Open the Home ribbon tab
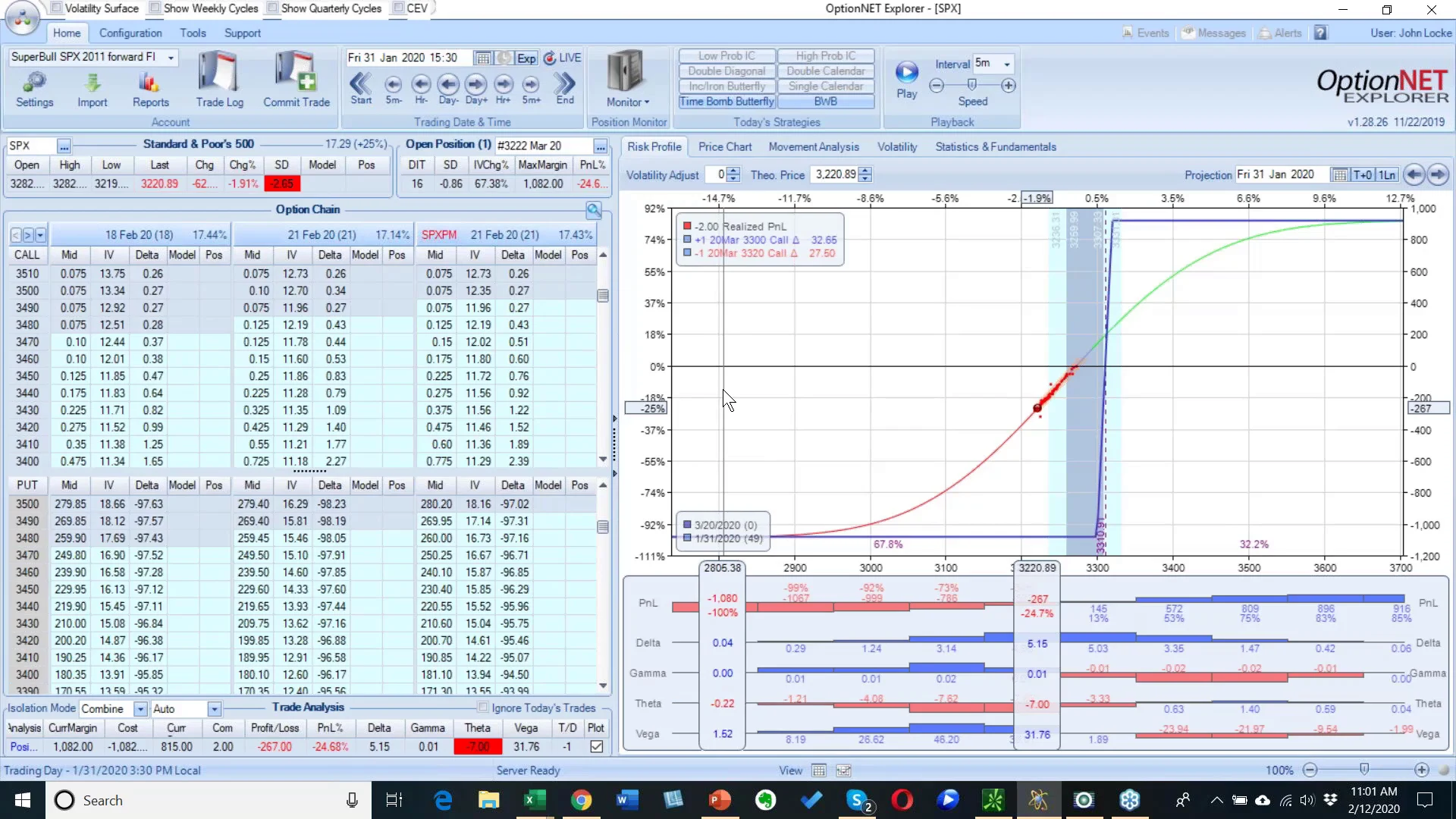The image size is (1456, 819). point(67,33)
